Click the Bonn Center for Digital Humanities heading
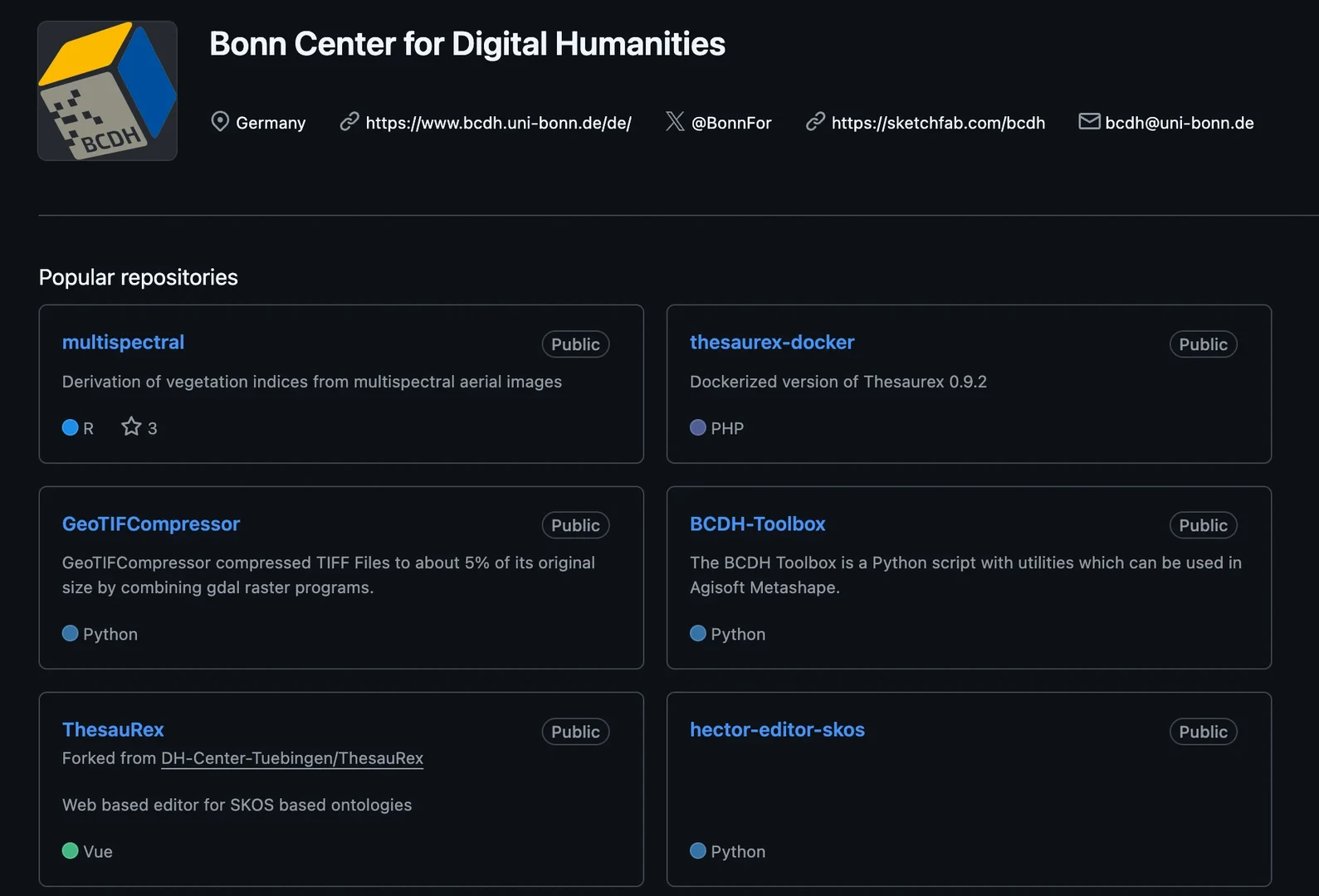 pyautogui.click(x=467, y=44)
